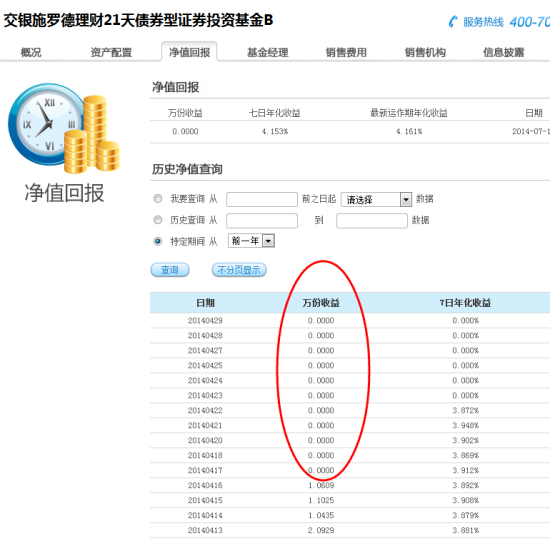Click date cell 20140416
The width and height of the screenshot is (550, 541).
tap(205, 486)
